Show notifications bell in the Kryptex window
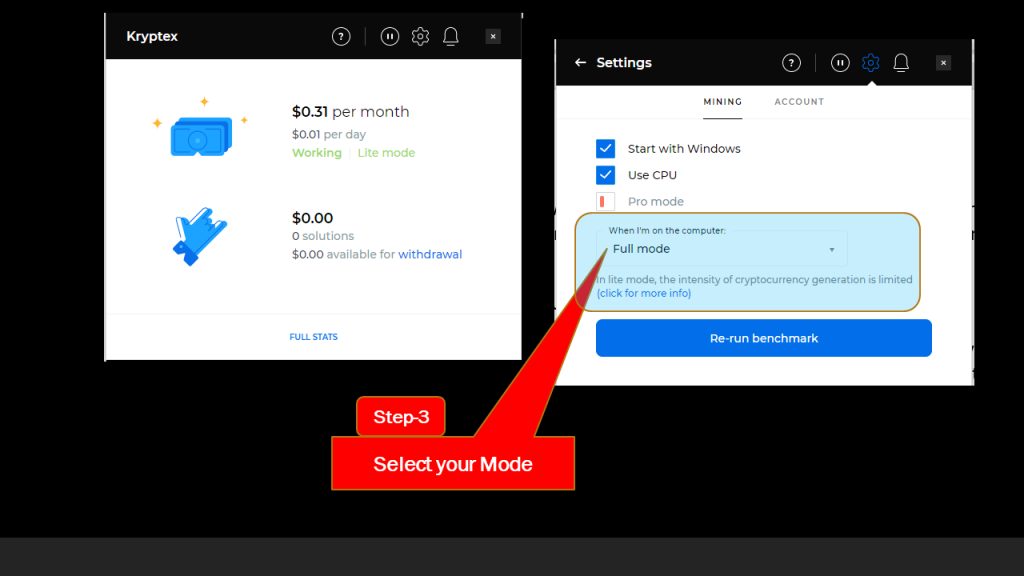The image size is (1024, 576). (x=451, y=37)
